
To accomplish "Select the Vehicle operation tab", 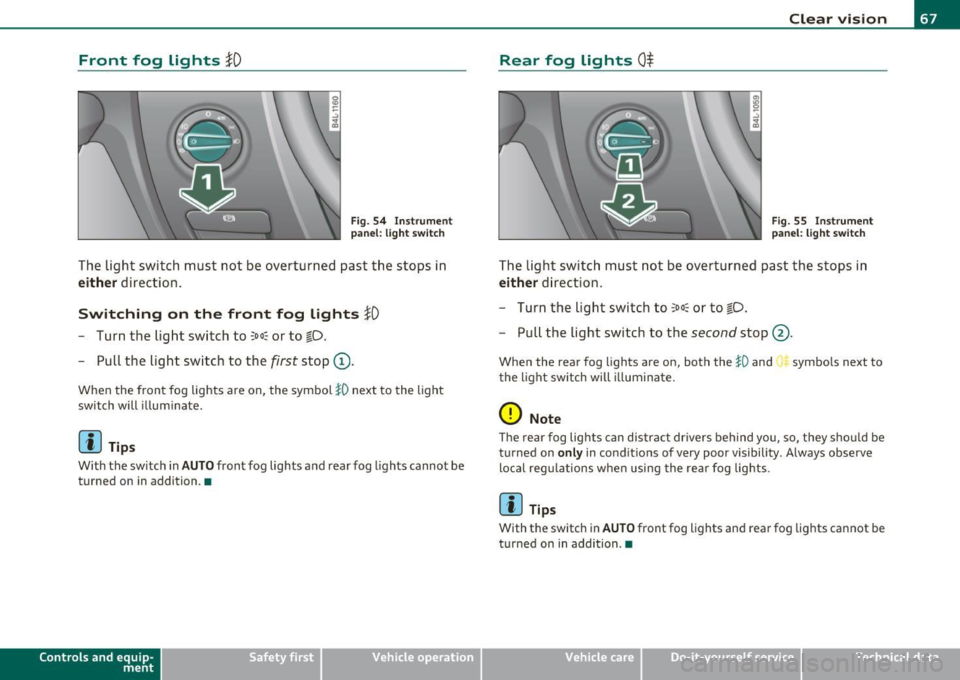I will tap(402, 663).
